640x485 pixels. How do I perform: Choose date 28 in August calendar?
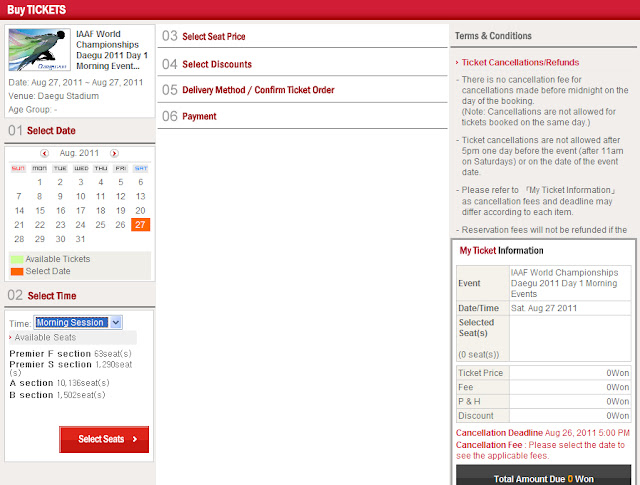[x=19, y=239]
